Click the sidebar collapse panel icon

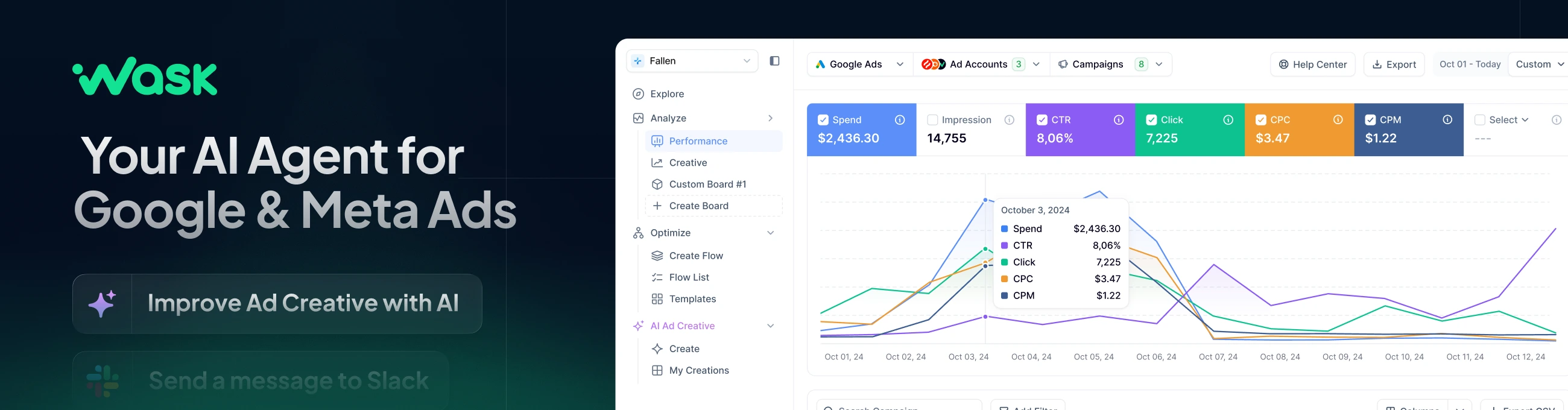tap(774, 61)
